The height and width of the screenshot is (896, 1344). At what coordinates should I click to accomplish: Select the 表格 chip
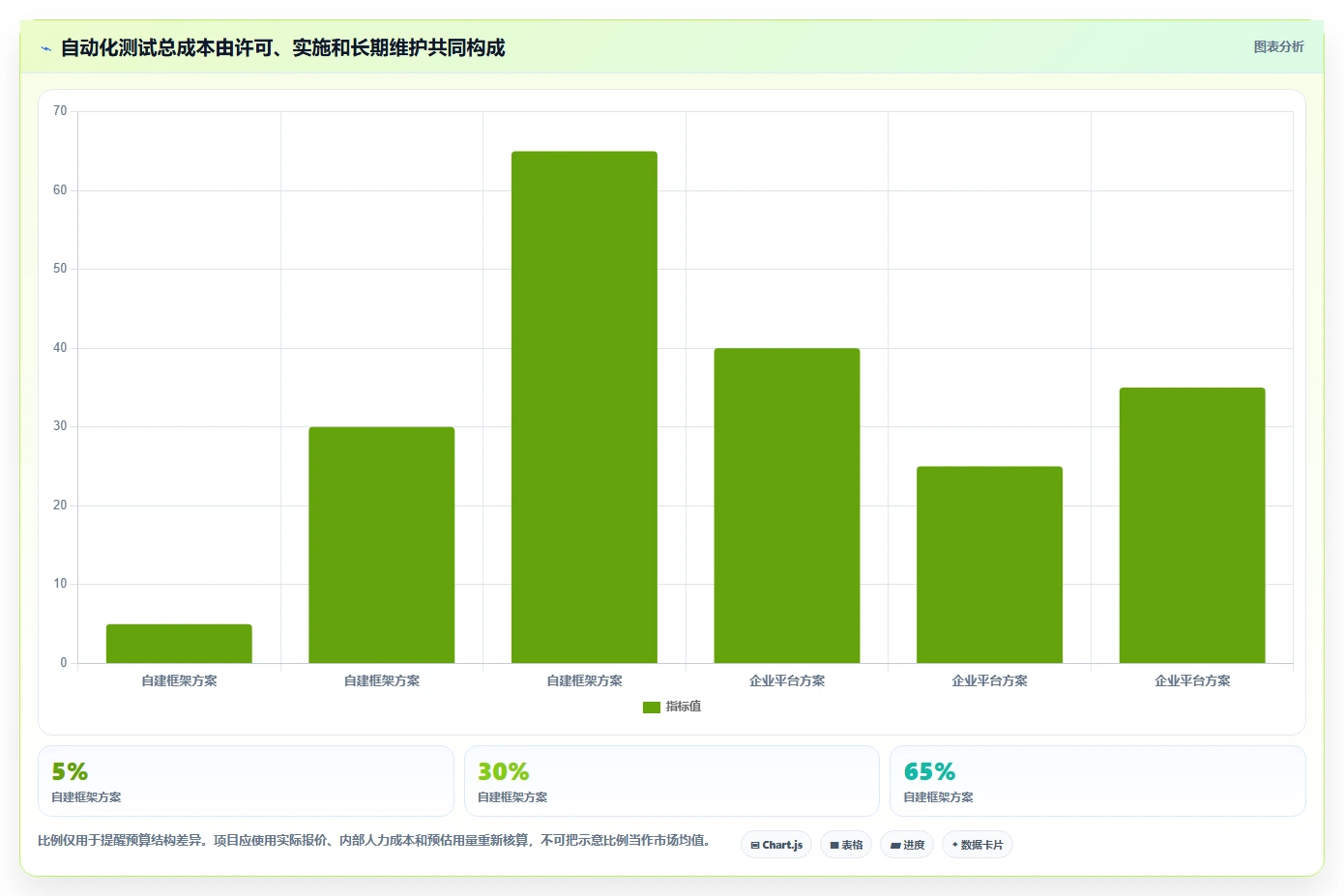(846, 845)
